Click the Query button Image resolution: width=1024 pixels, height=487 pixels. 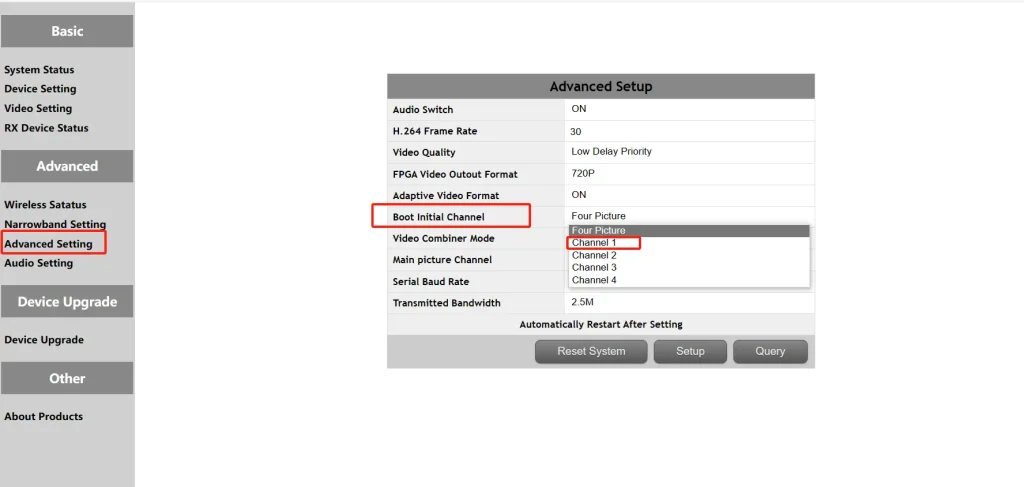(770, 351)
